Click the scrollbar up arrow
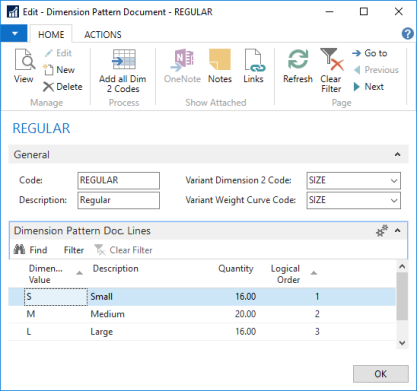417x391 pixels. (x=402, y=266)
